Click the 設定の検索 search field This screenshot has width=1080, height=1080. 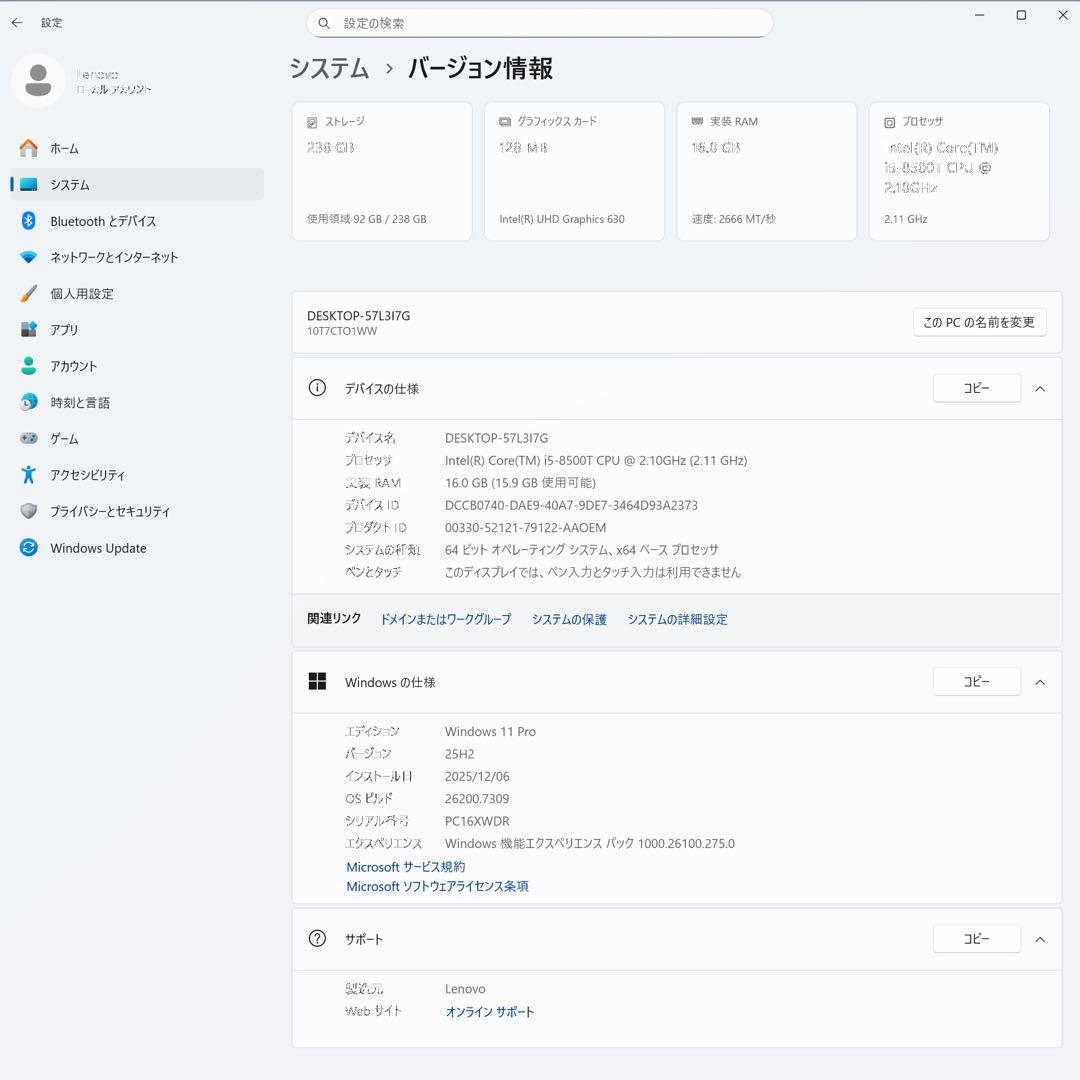tap(540, 22)
